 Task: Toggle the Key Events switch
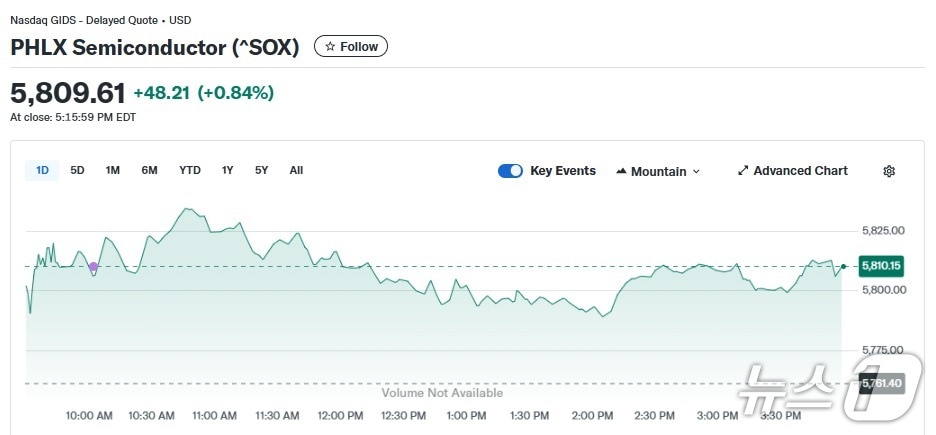pyautogui.click(x=510, y=171)
